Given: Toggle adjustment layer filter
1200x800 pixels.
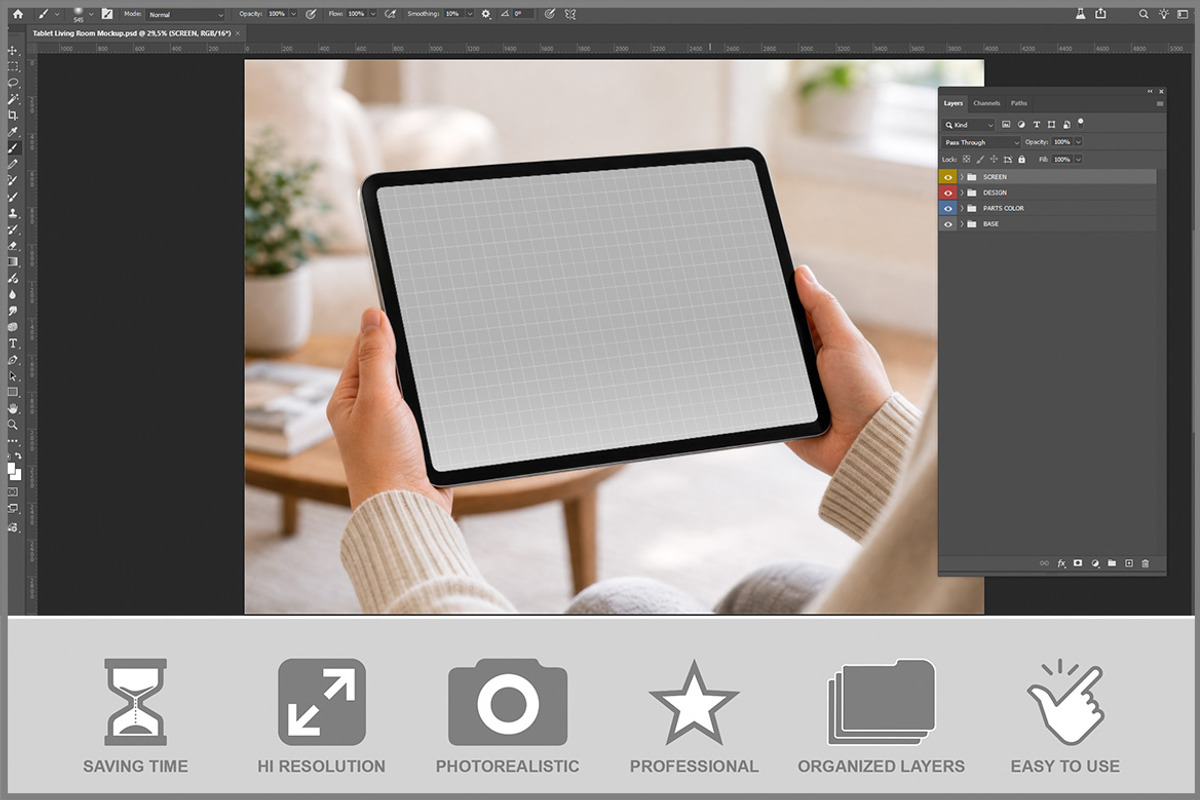Looking at the screenshot, I should coord(1021,125).
